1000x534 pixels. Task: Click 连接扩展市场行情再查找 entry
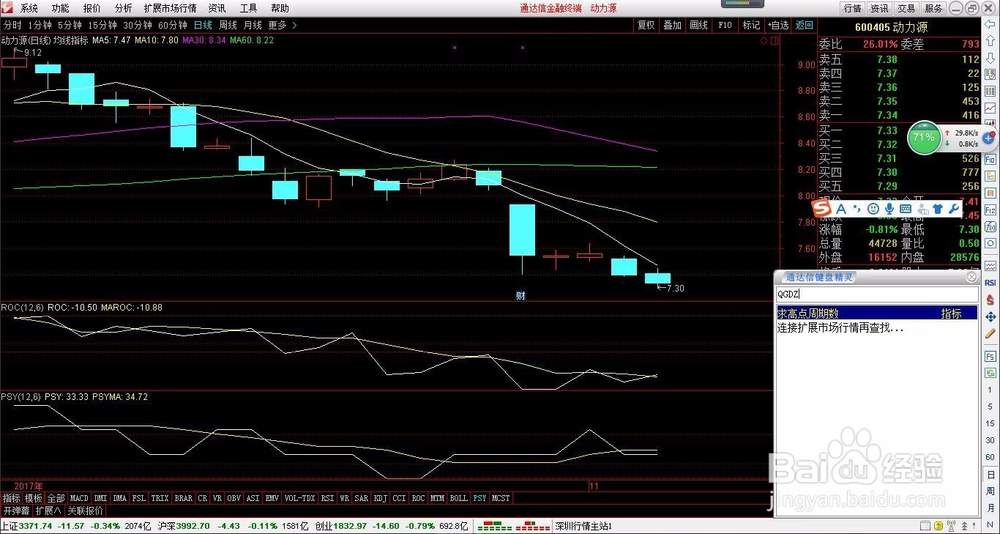[840, 328]
